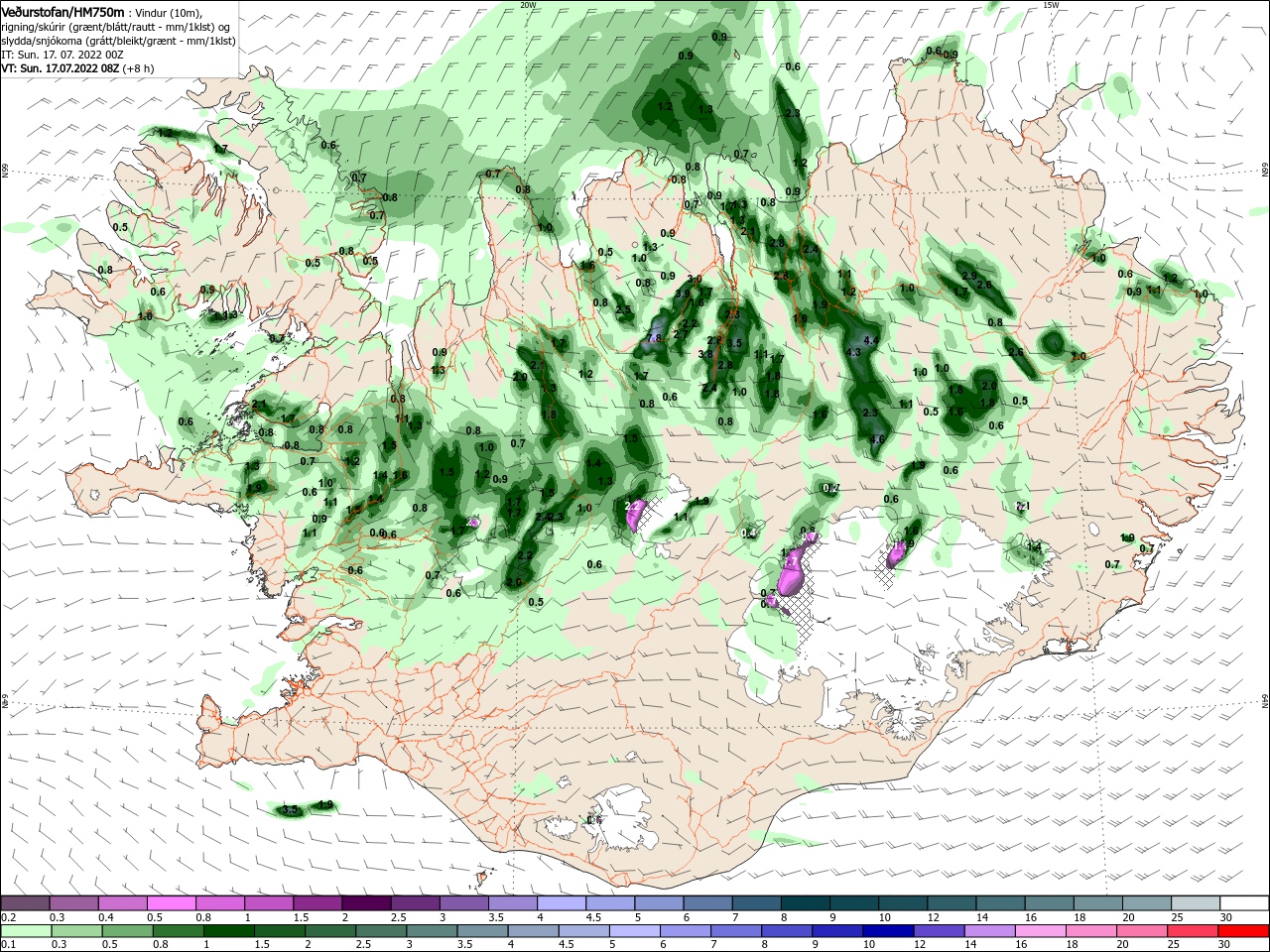Pick the bright pink 0.5–0.8 swatch in snow legend
The height and width of the screenshot is (952, 1270).
point(171,903)
